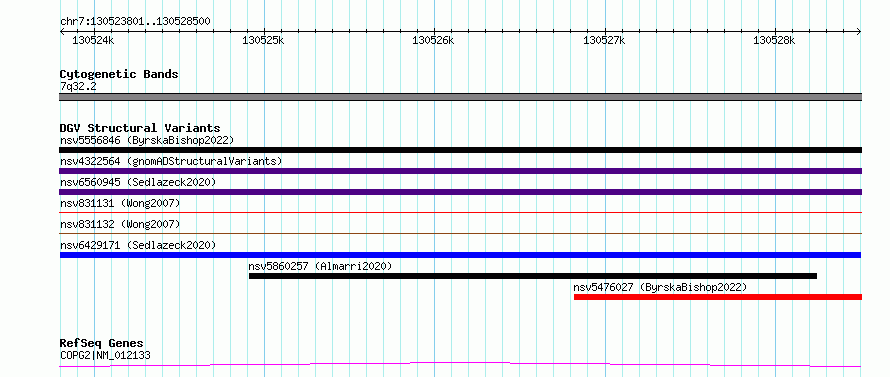Viewport: 890px width, 377px height.
Task: Open nsv5556846 (ByrskaBishop2022) label
Action: 147,140
